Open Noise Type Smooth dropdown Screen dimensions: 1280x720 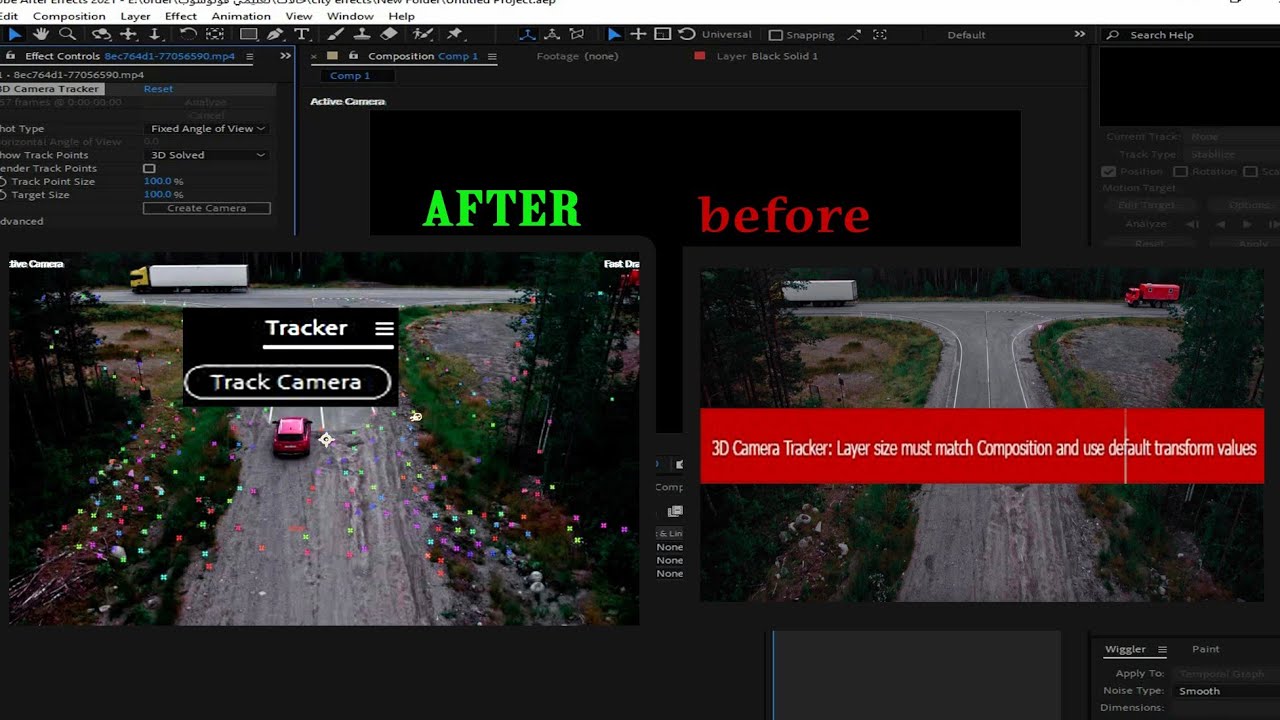click(1228, 691)
